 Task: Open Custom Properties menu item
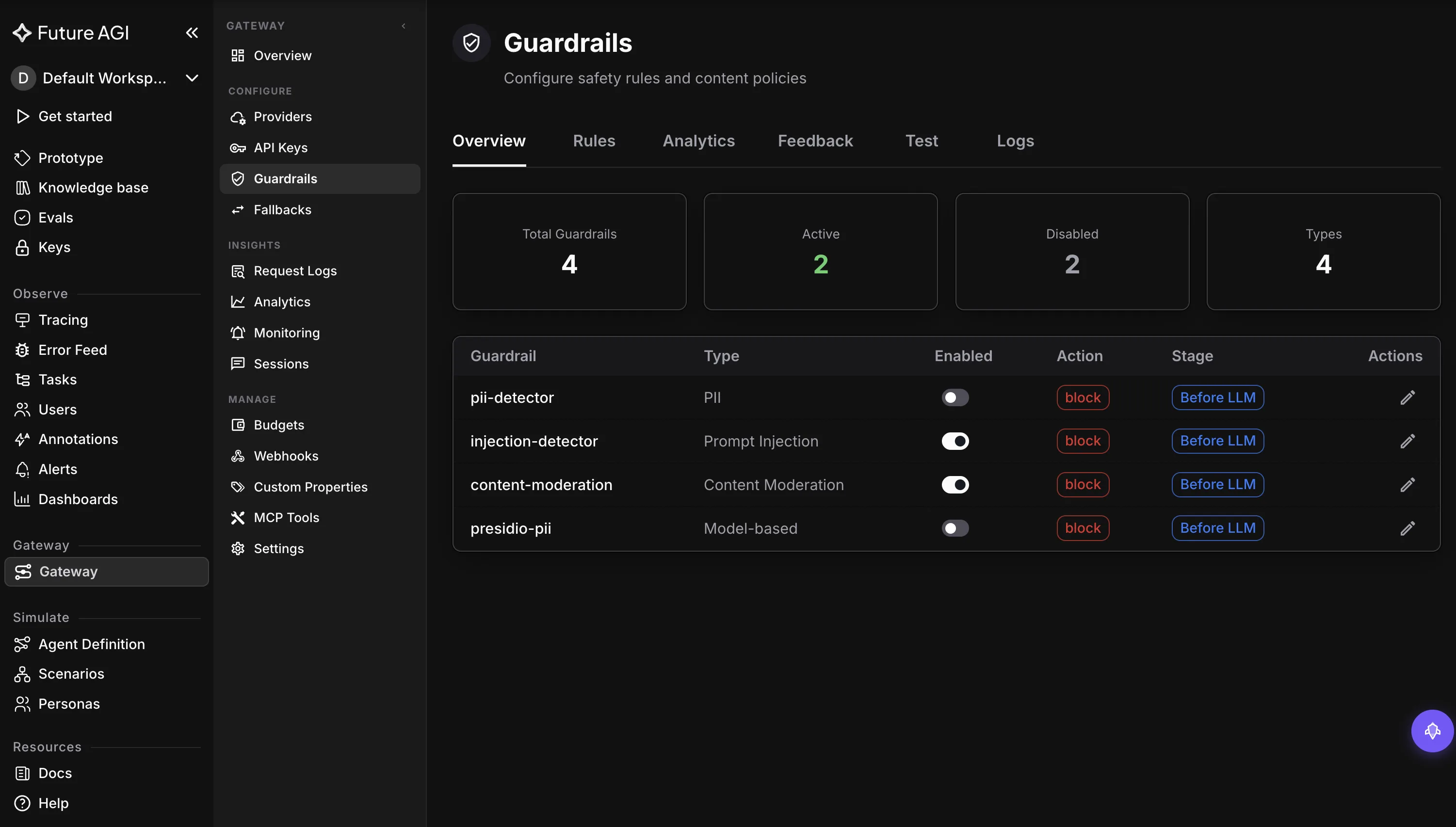coord(320,487)
